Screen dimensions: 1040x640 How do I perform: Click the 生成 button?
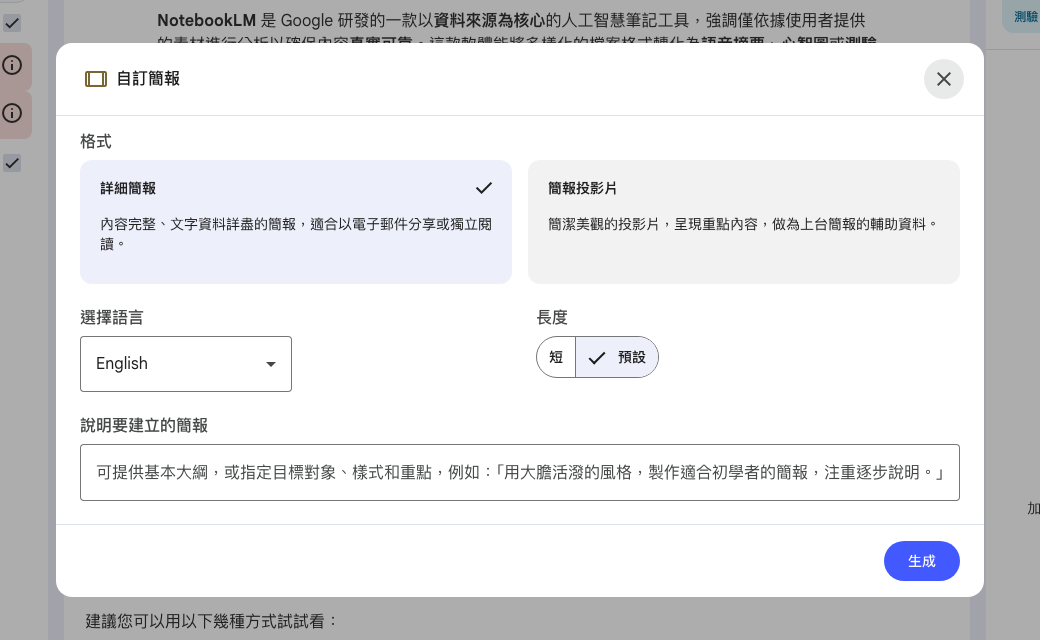click(x=921, y=561)
